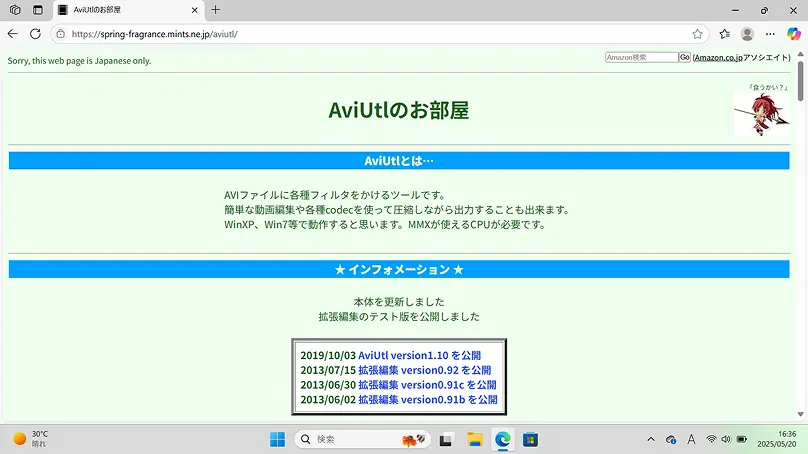Click the taskbar 検索 search box
This screenshot has height=454, width=808.
363,440
